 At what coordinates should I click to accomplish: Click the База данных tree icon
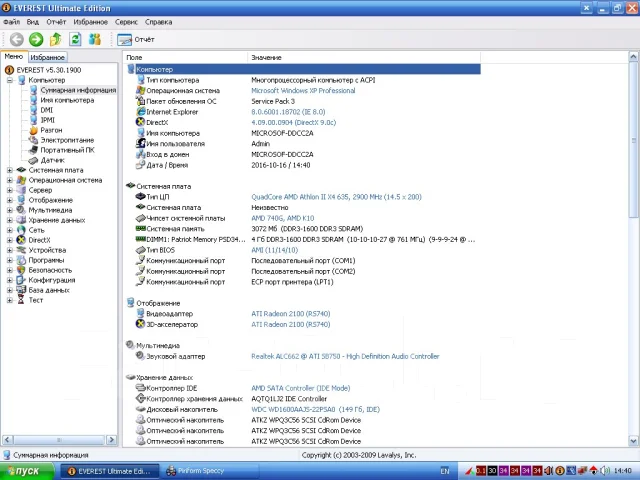tap(21, 290)
